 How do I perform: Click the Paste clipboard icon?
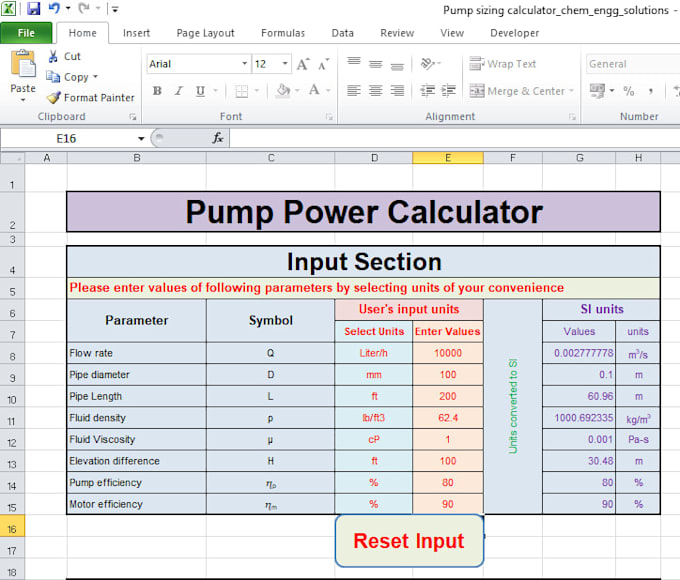click(23, 63)
